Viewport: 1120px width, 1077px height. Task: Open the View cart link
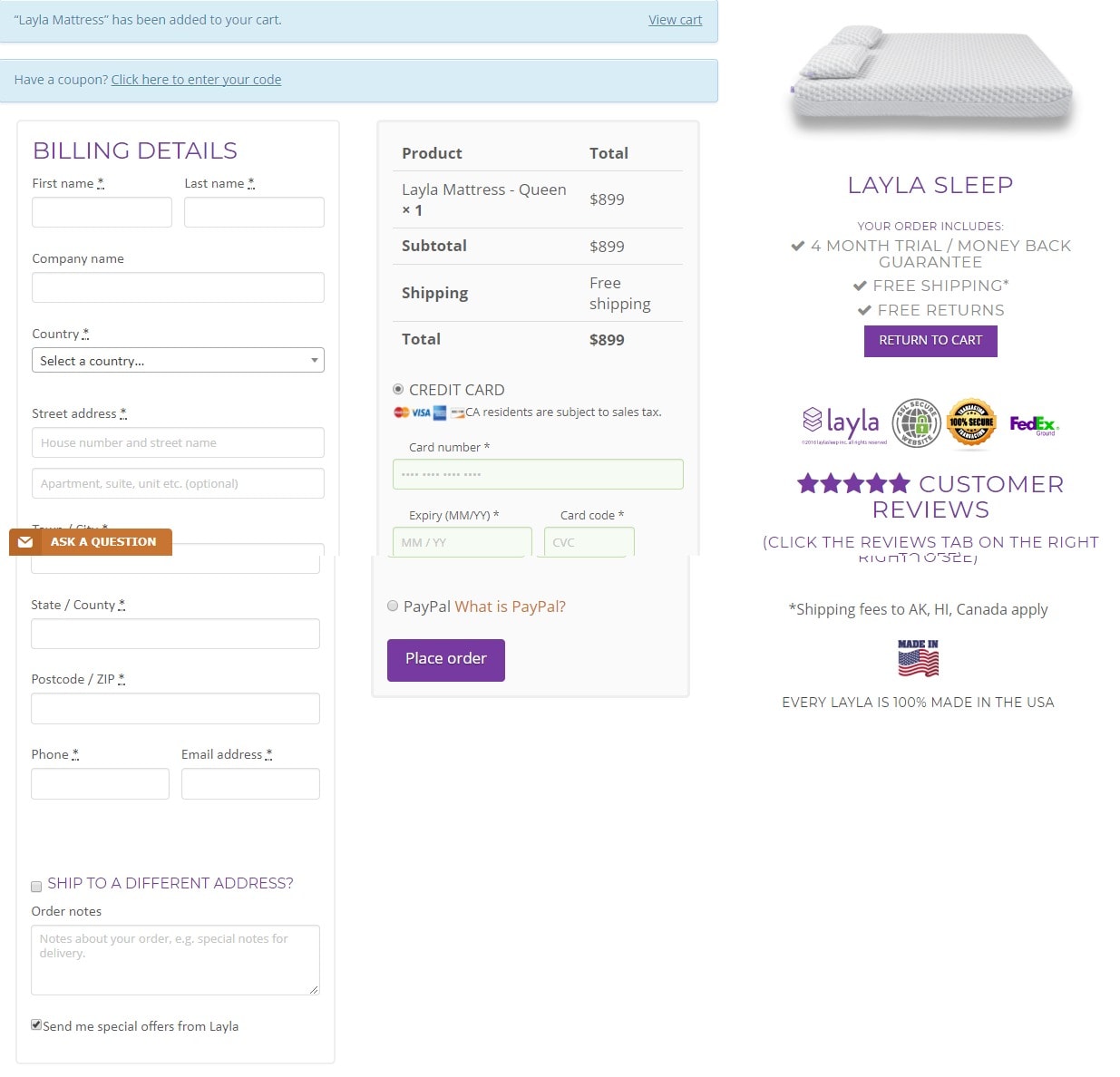coord(675,20)
